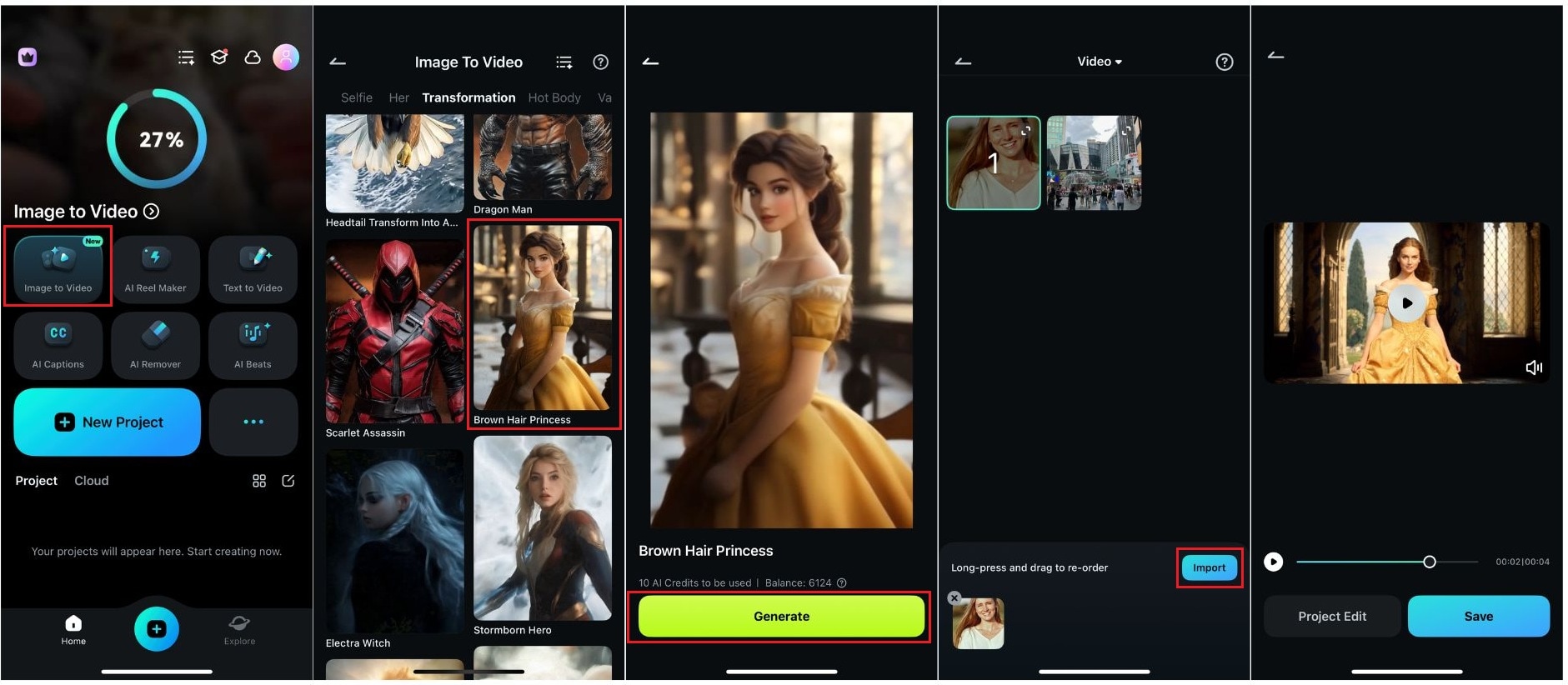
Task: Go back from the result video screen
Action: 1276,56
